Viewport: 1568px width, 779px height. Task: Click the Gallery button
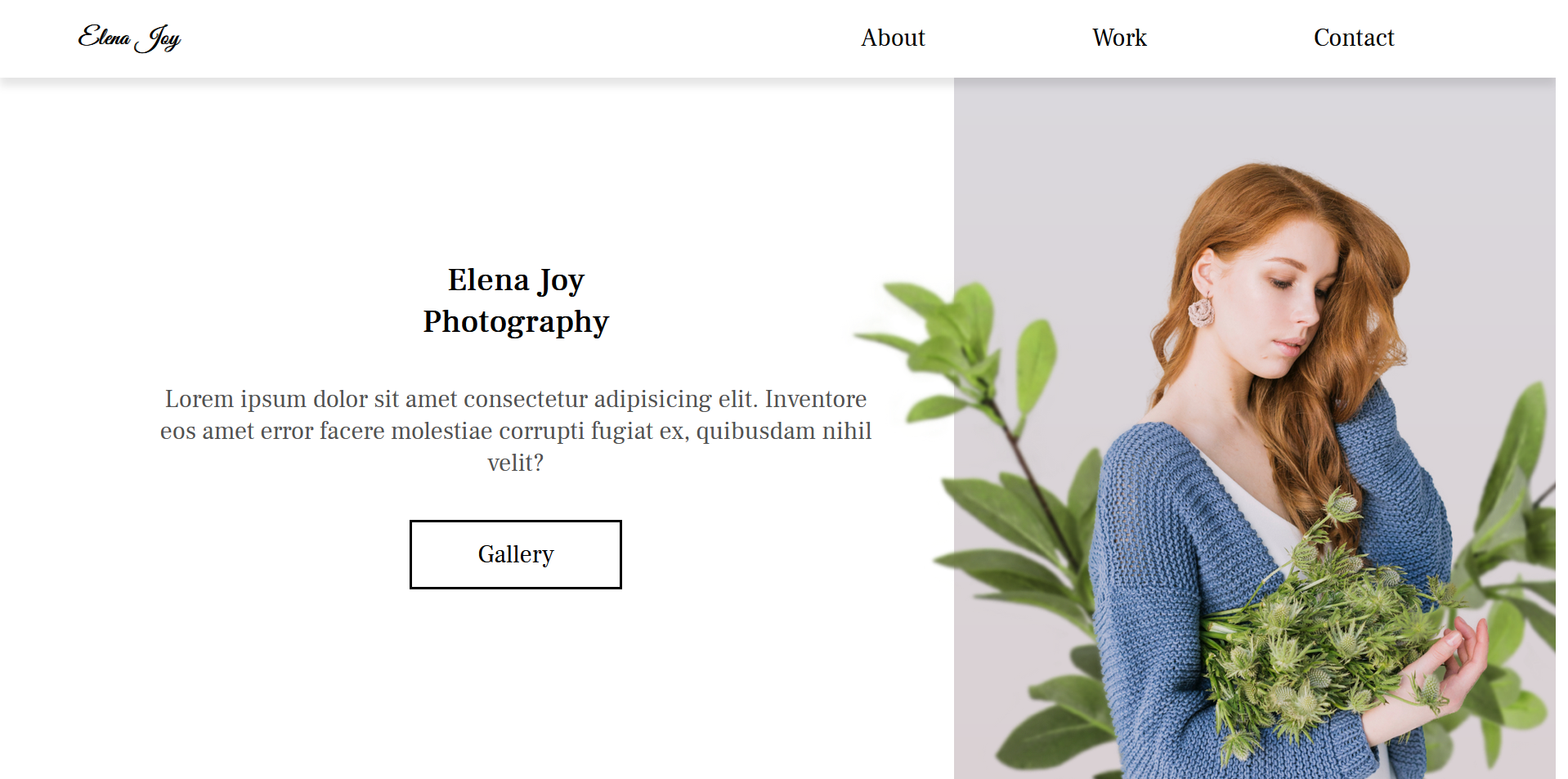tap(516, 554)
